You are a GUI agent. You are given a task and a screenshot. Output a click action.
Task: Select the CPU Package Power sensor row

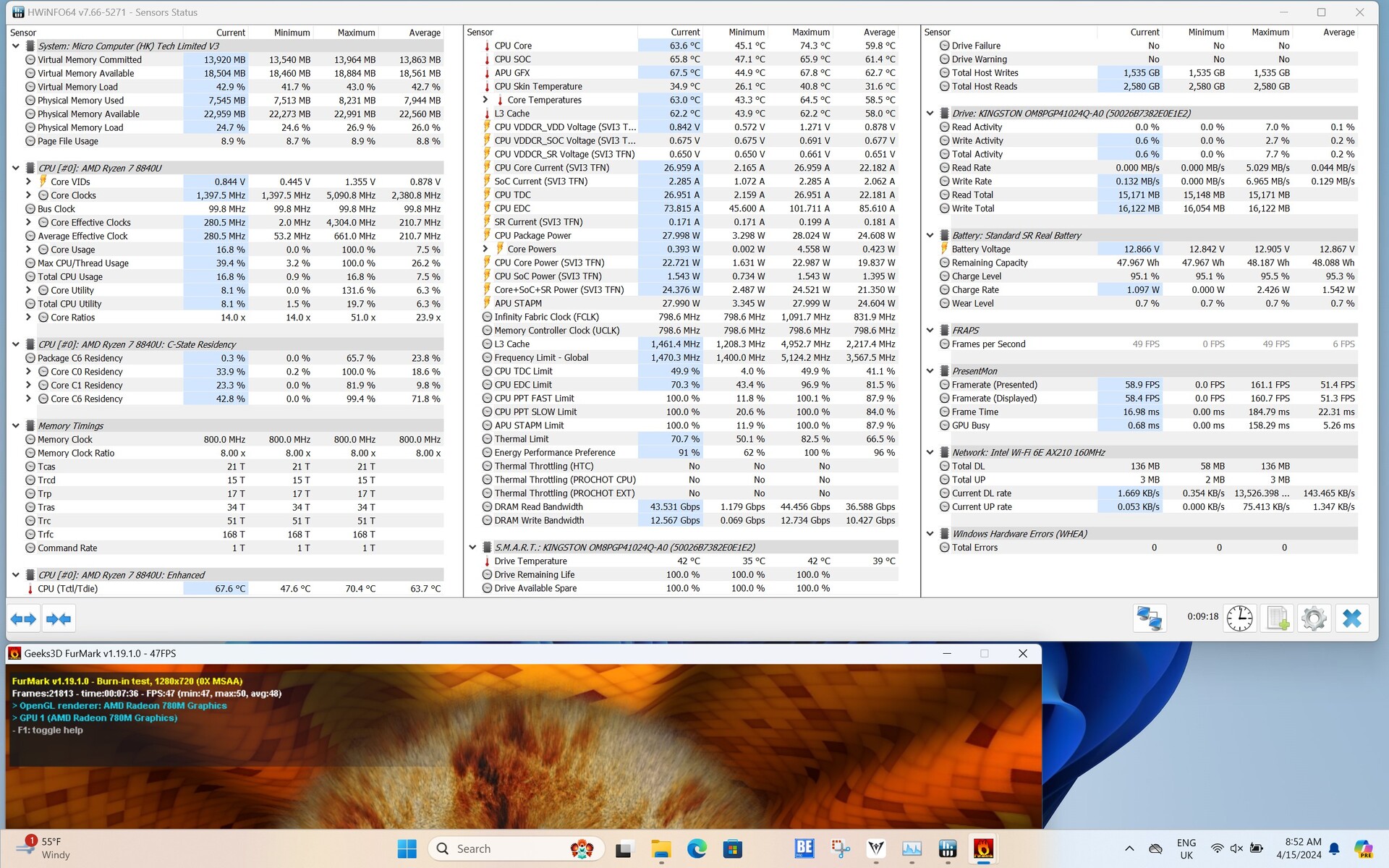(532, 235)
